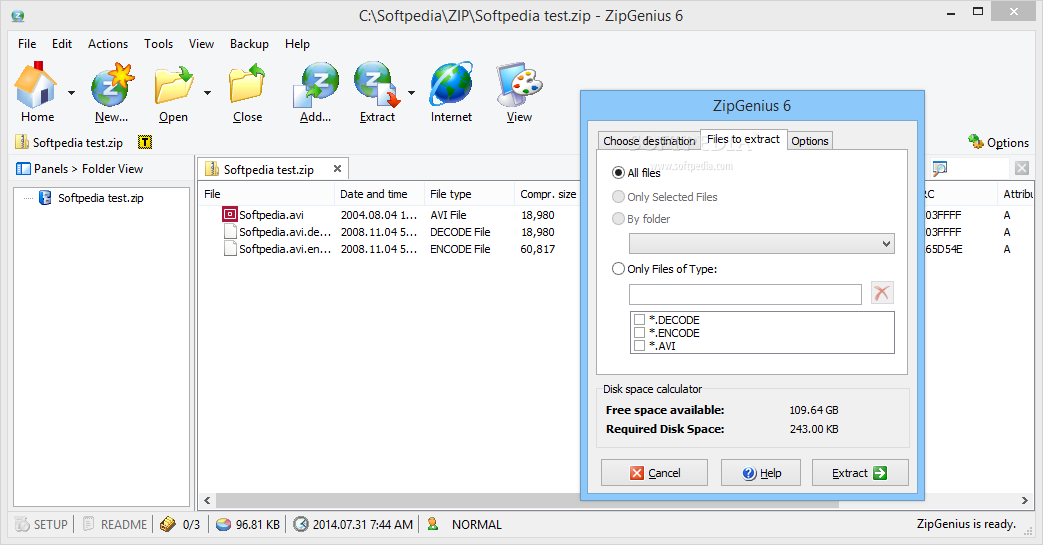The height and width of the screenshot is (545, 1043).
Task: Click the zip icon in Softpedia test.zip tab
Action: click(212, 169)
